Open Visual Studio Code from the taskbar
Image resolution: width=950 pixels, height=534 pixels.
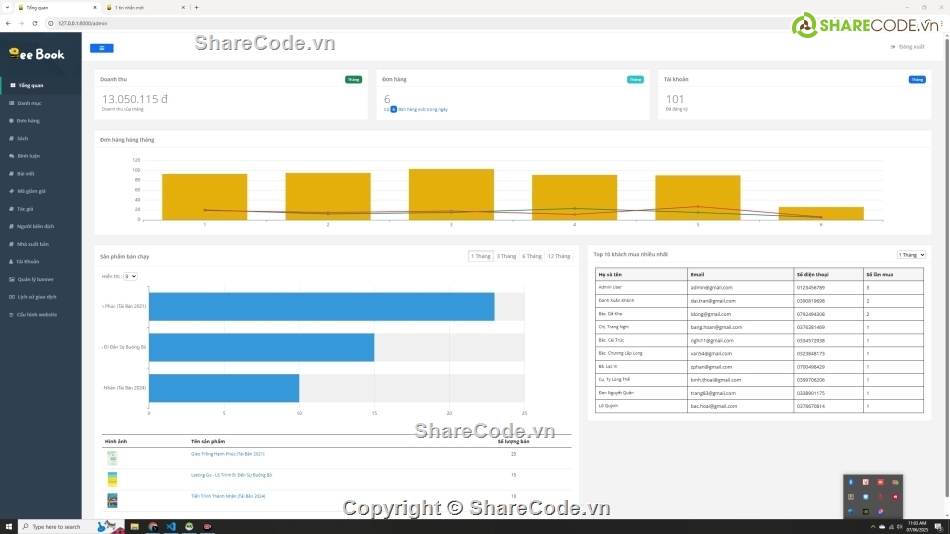(x=171, y=527)
